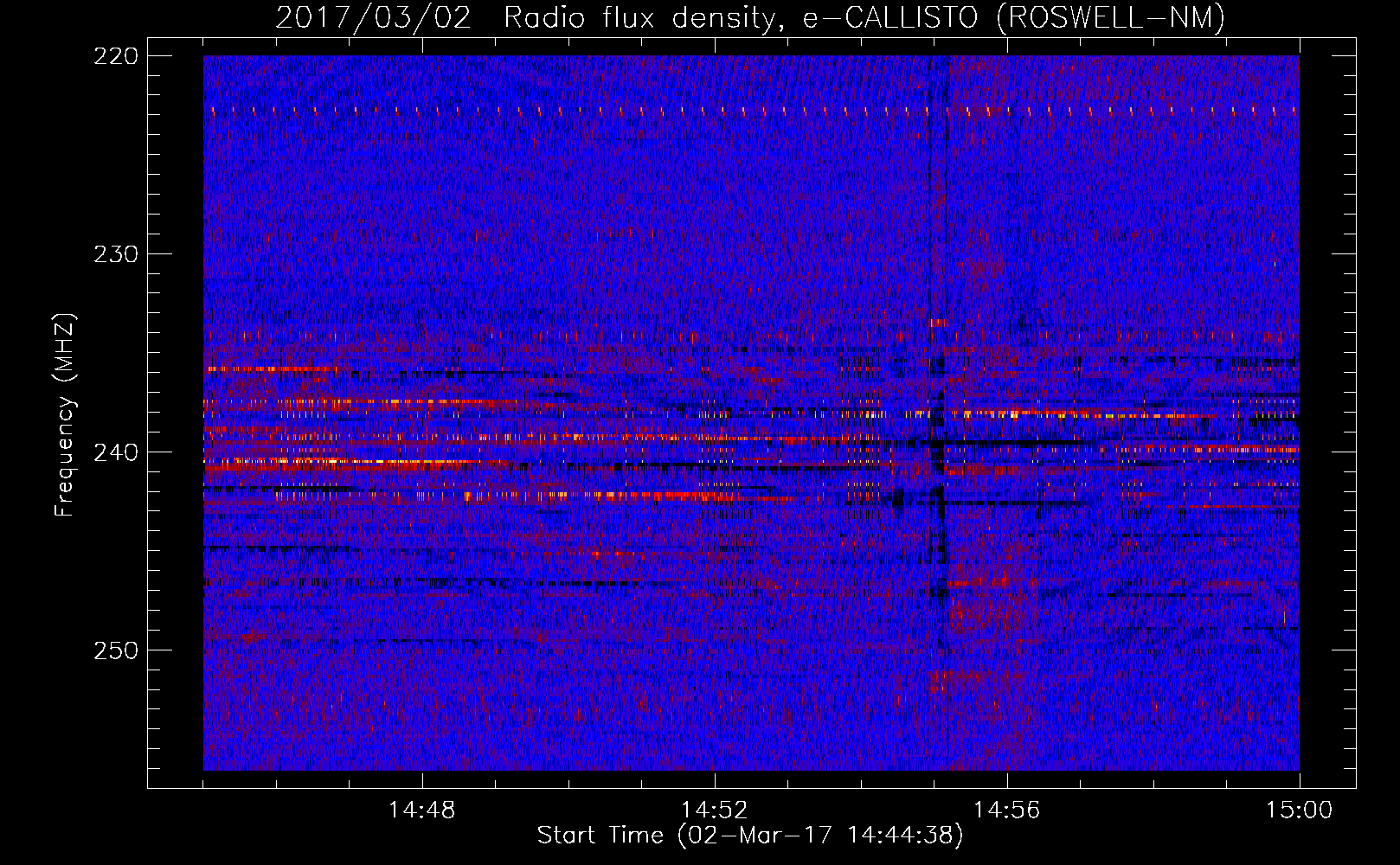The height and width of the screenshot is (865, 1400).
Task: Click the 15:00 time tick label
Action: point(1300,811)
